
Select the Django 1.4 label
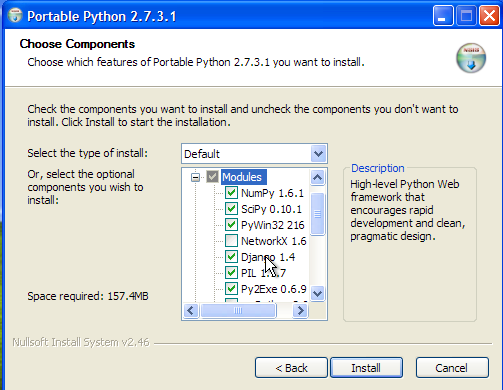268,257
